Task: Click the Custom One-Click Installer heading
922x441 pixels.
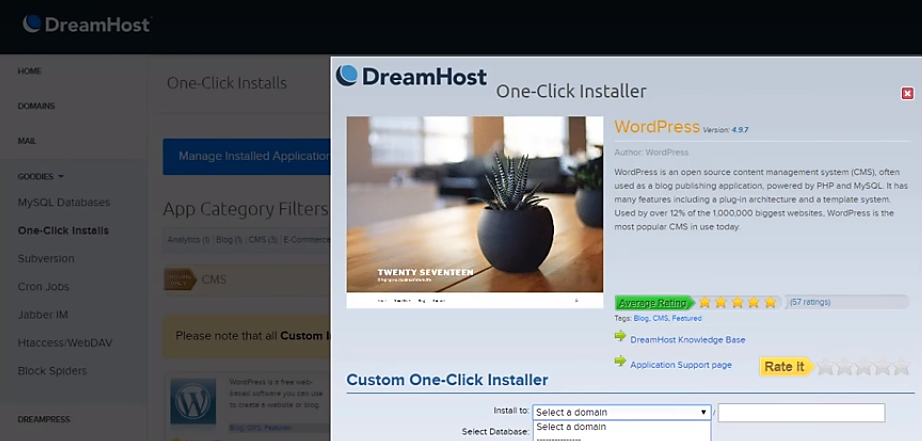Action: click(447, 380)
